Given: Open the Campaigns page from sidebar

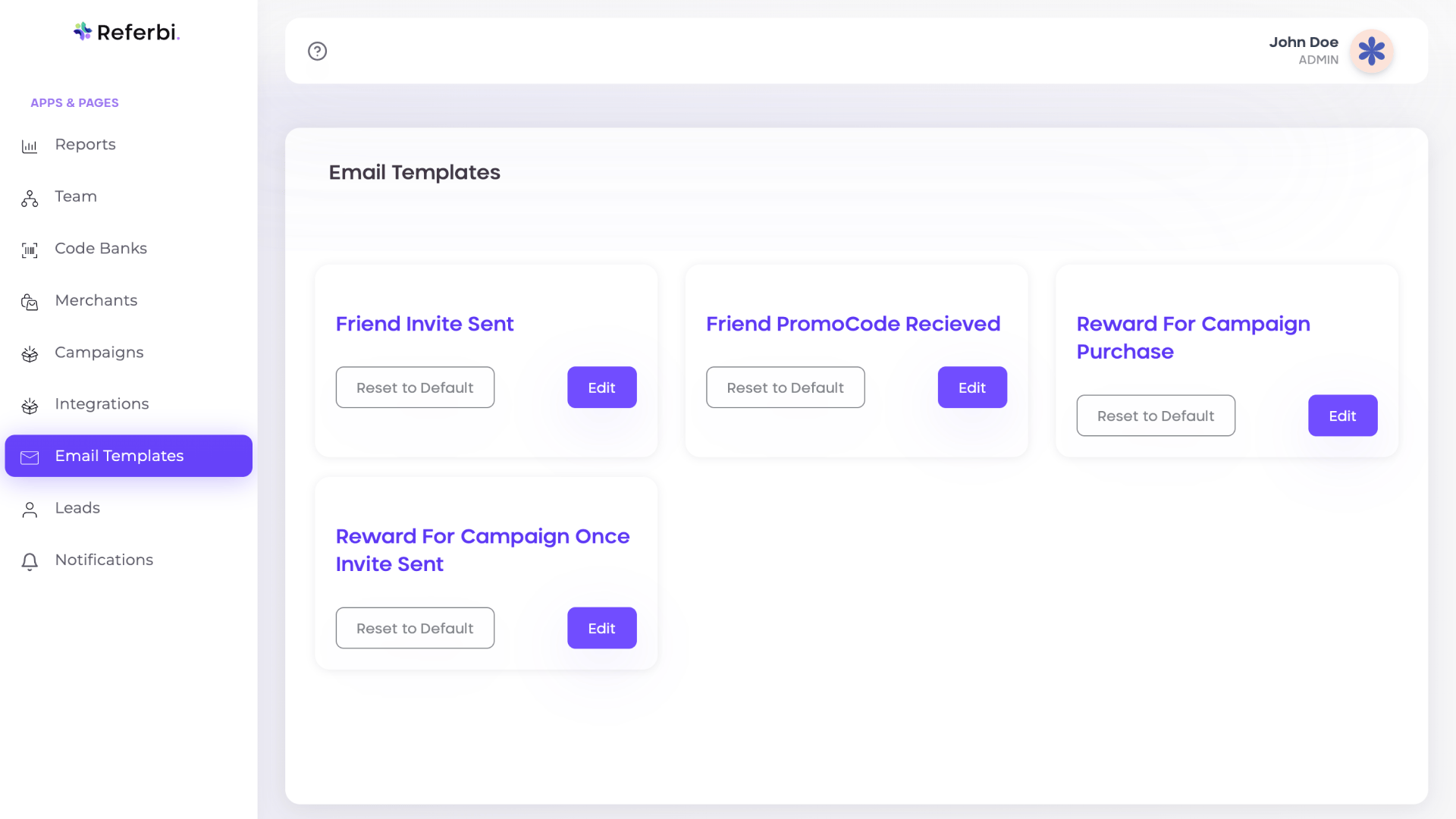Looking at the screenshot, I should pos(99,353).
